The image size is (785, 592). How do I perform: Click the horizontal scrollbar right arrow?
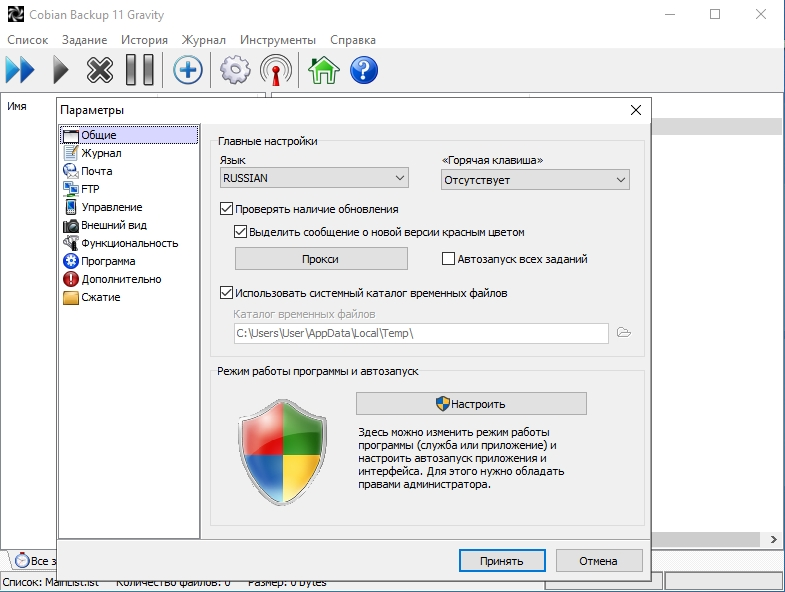click(x=773, y=539)
